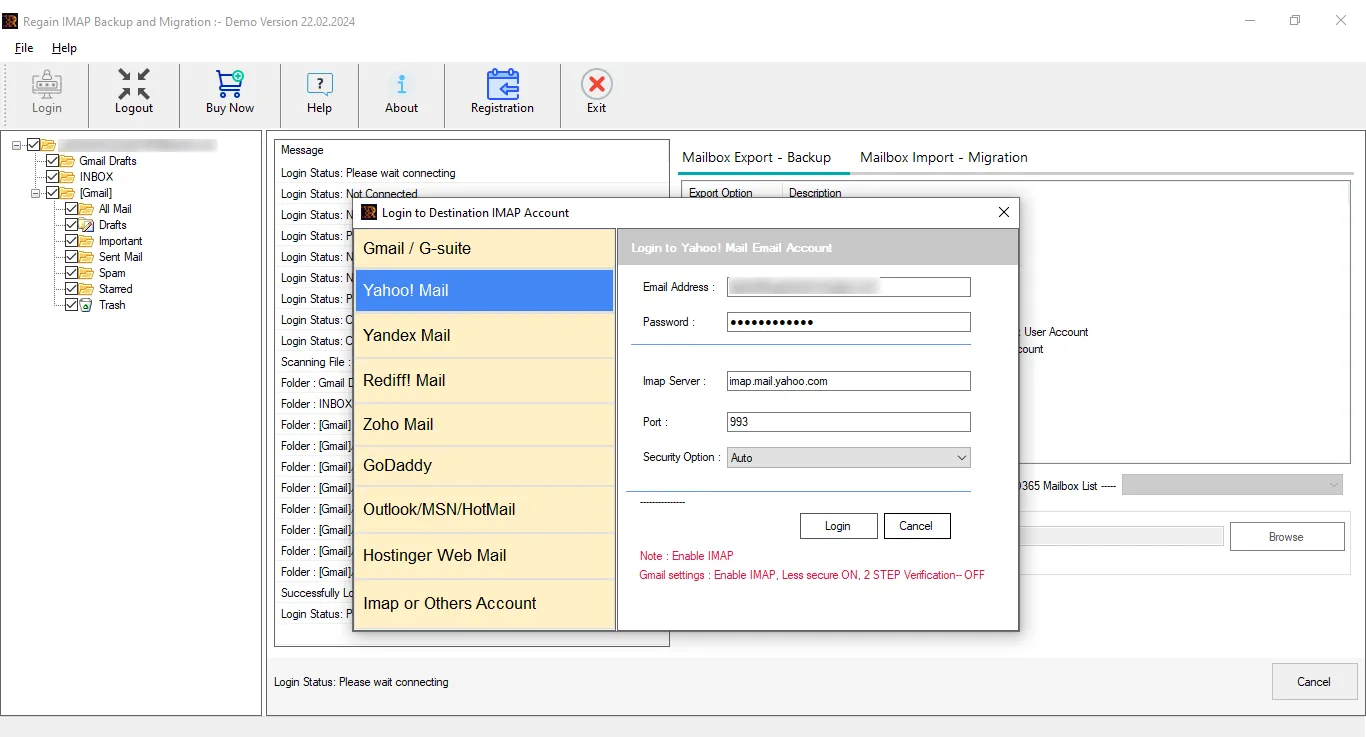
Task: Toggle the root account checkbox
Action: pyautogui.click(x=33, y=145)
